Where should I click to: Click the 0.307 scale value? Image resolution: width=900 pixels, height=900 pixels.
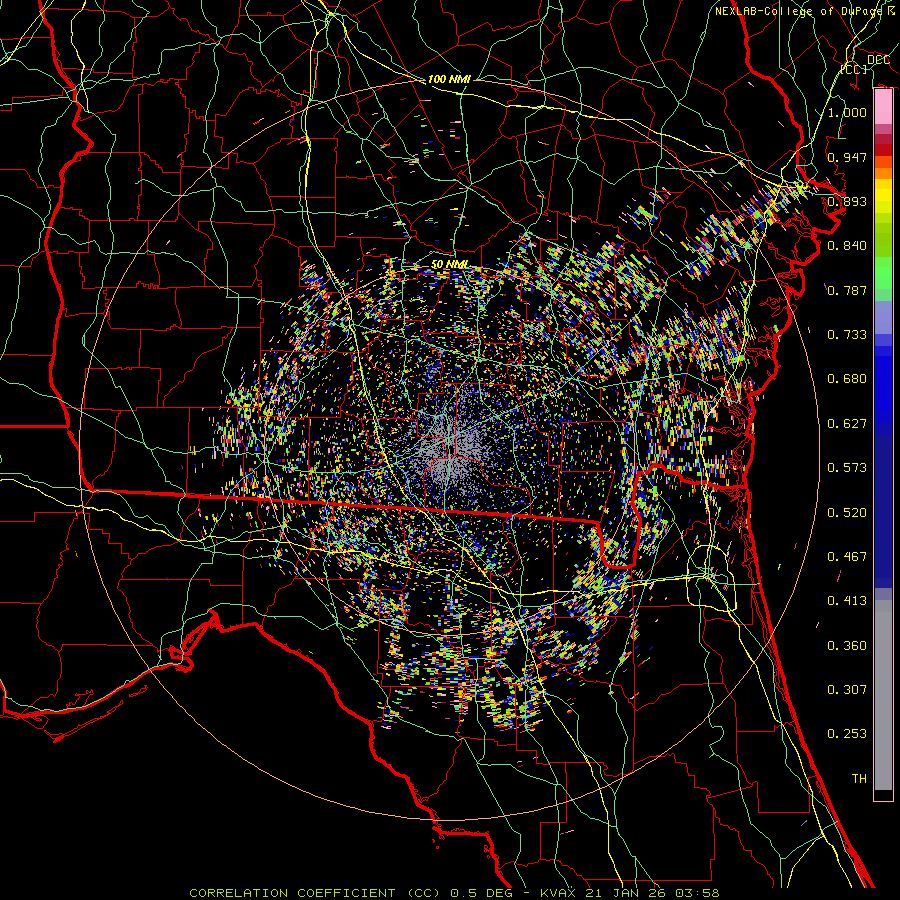point(847,690)
